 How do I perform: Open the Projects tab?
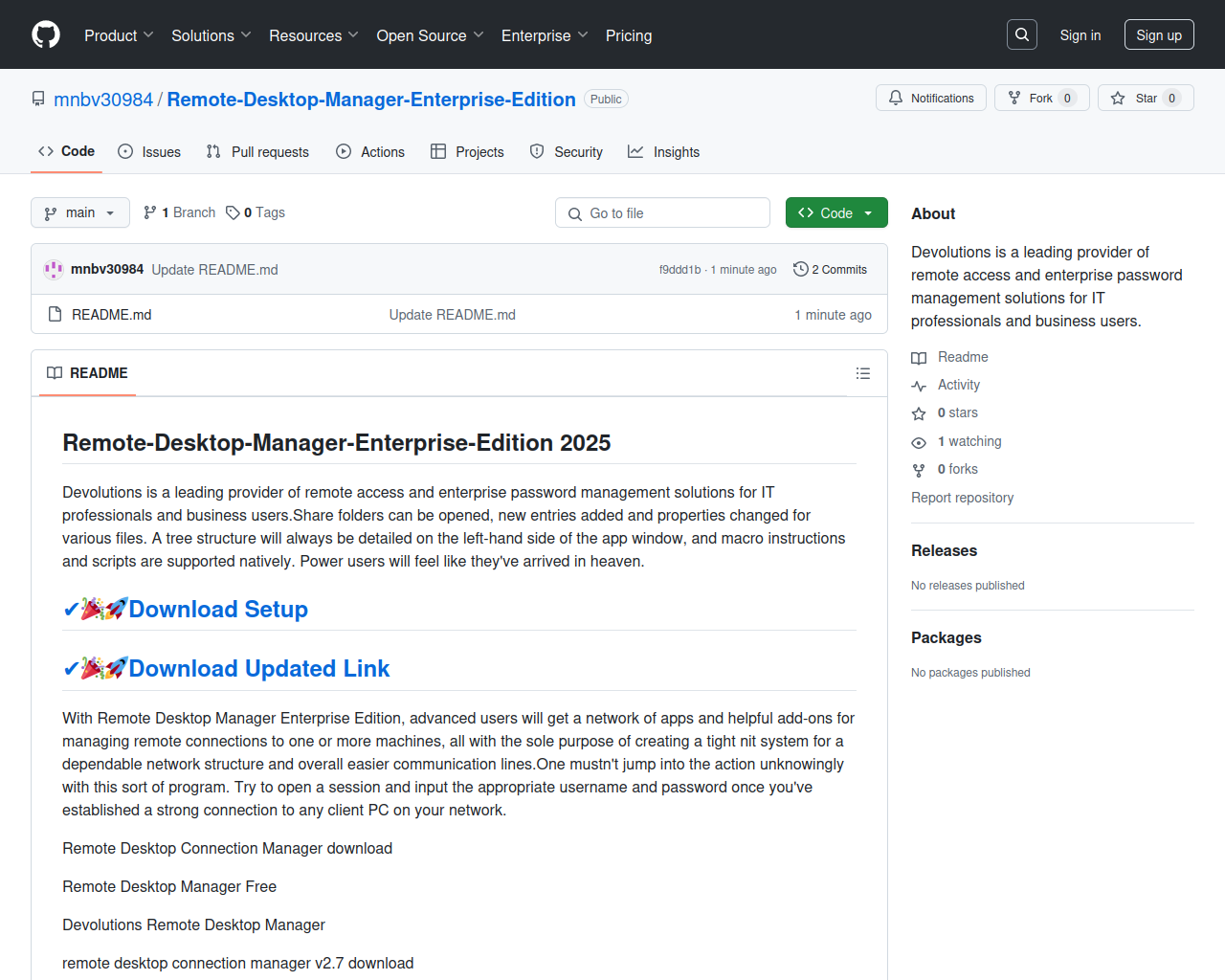tap(467, 151)
